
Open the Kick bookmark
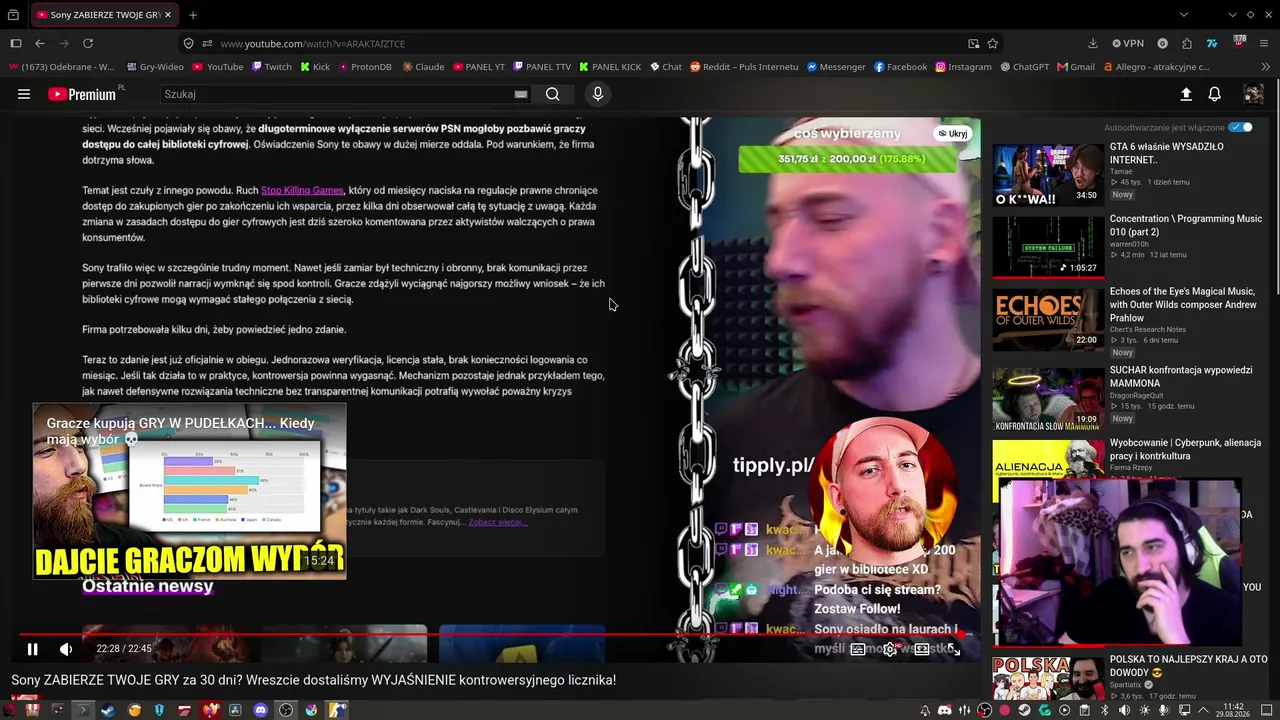click(x=314, y=67)
